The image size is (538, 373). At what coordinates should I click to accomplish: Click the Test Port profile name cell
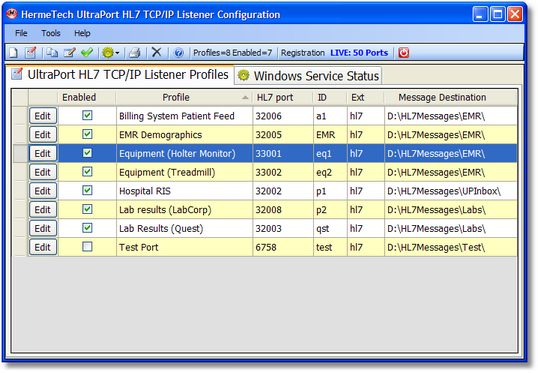(184, 247)
